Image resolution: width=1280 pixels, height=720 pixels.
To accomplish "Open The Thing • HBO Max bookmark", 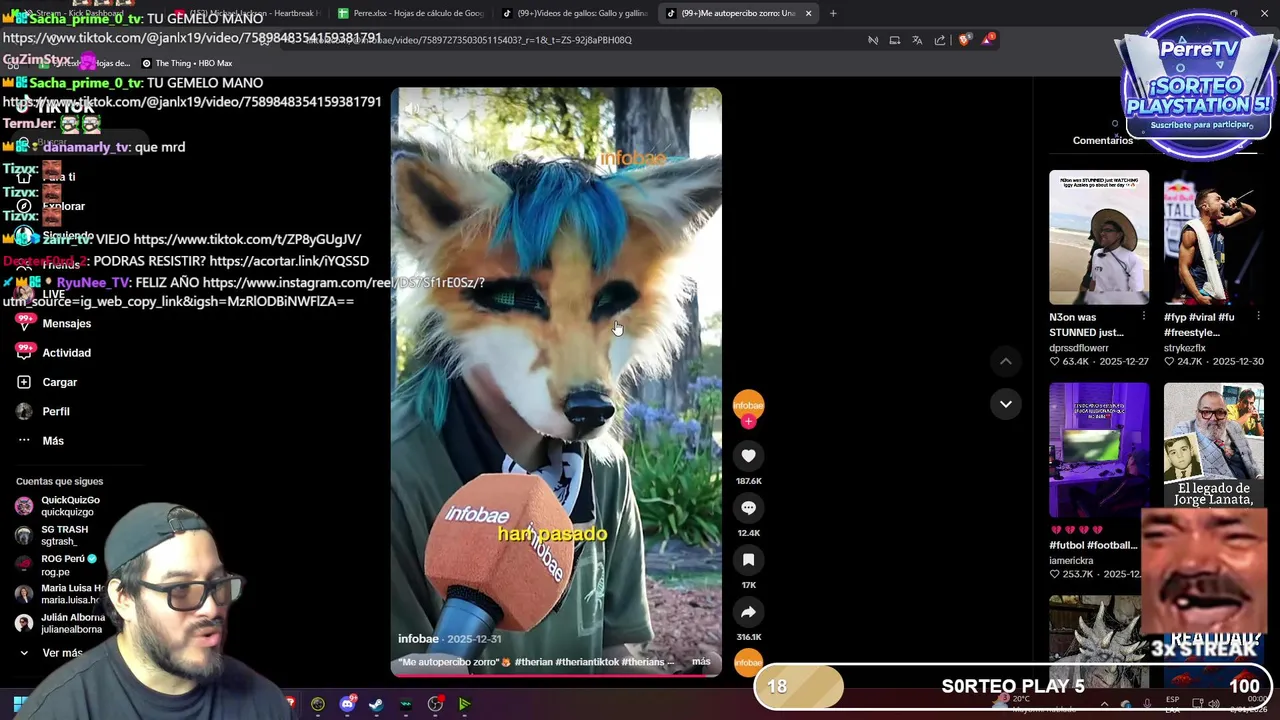I will [187, 63].
